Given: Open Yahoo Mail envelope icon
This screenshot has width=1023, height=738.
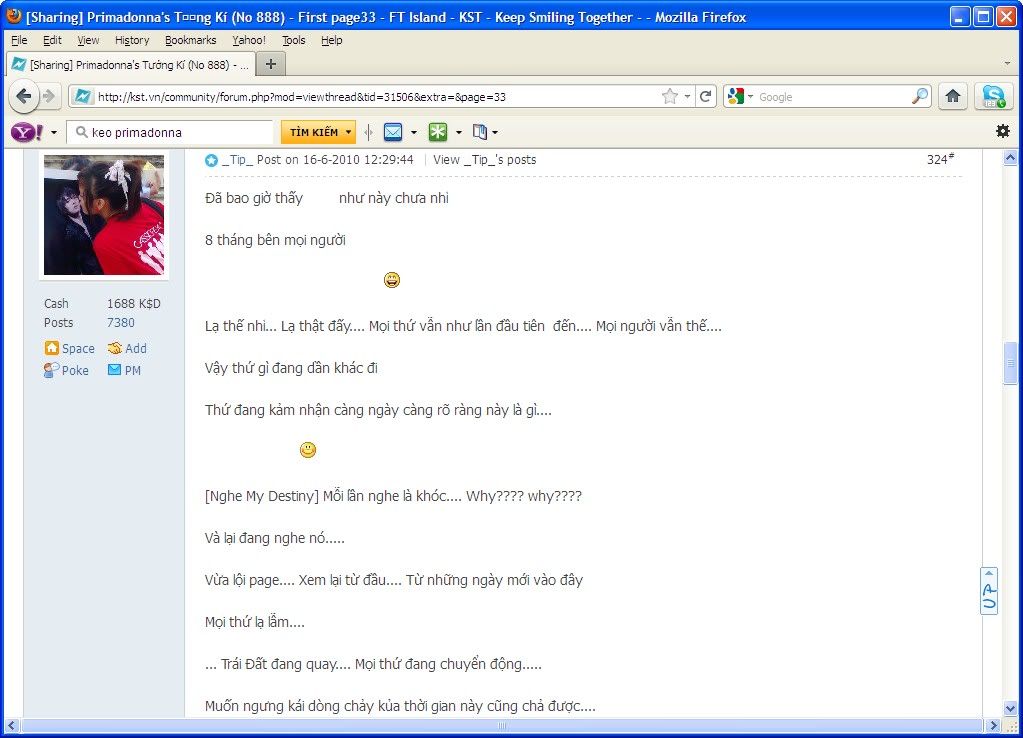Looking at the screenshot, I should tap(393, 132).
